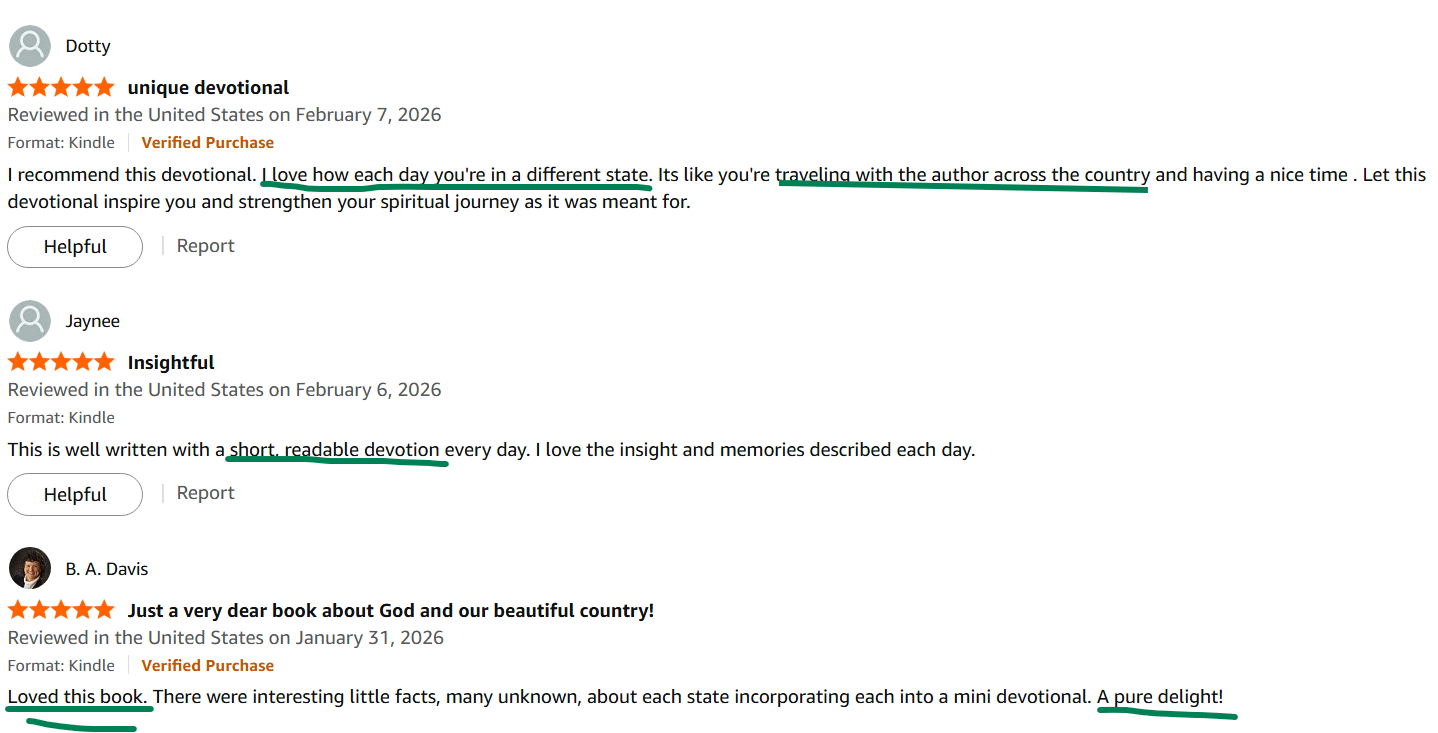Open the "unique devotional" review title
The height and width of the screenshot is (733, 1438).
coord(208,87)
